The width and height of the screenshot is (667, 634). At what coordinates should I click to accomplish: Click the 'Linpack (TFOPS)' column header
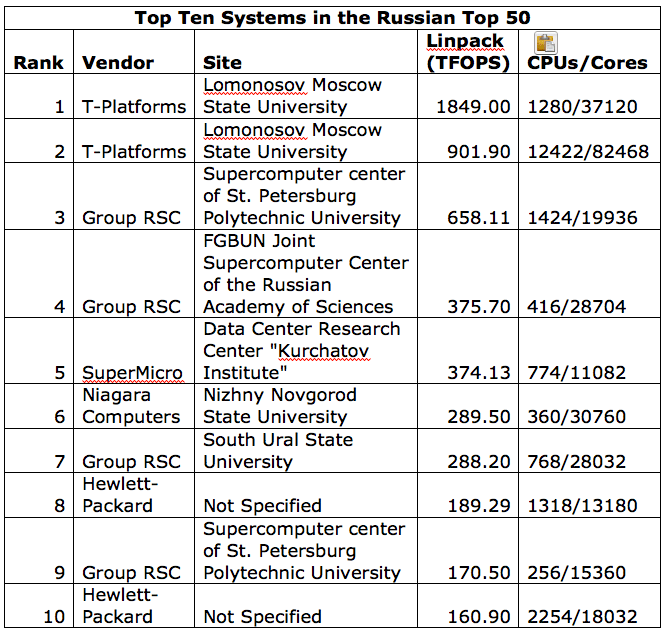click(x=468, y=52)
